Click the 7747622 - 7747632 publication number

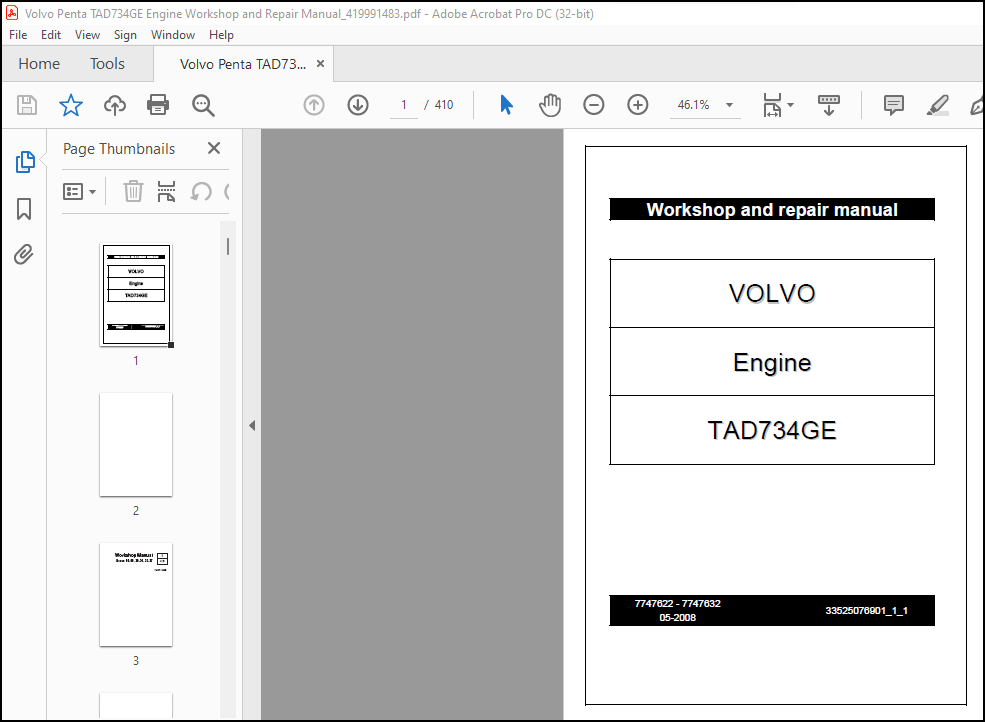(x=678, y=603)
